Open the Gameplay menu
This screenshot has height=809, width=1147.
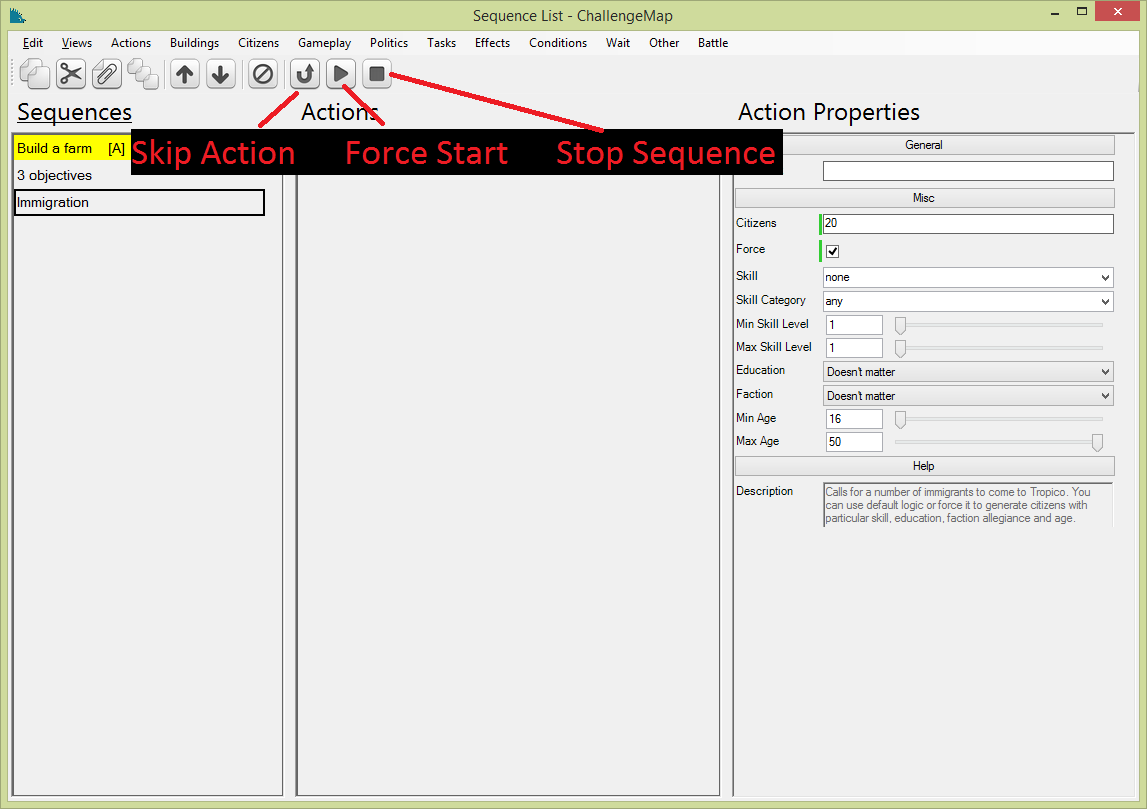coord(324,42)
